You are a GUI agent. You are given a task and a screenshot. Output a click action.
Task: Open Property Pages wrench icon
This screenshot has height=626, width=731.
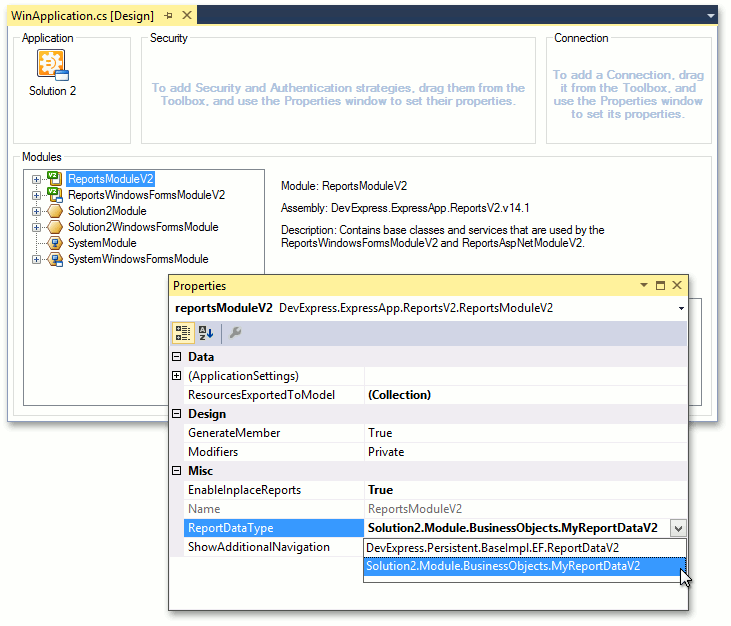click(235, 333)
